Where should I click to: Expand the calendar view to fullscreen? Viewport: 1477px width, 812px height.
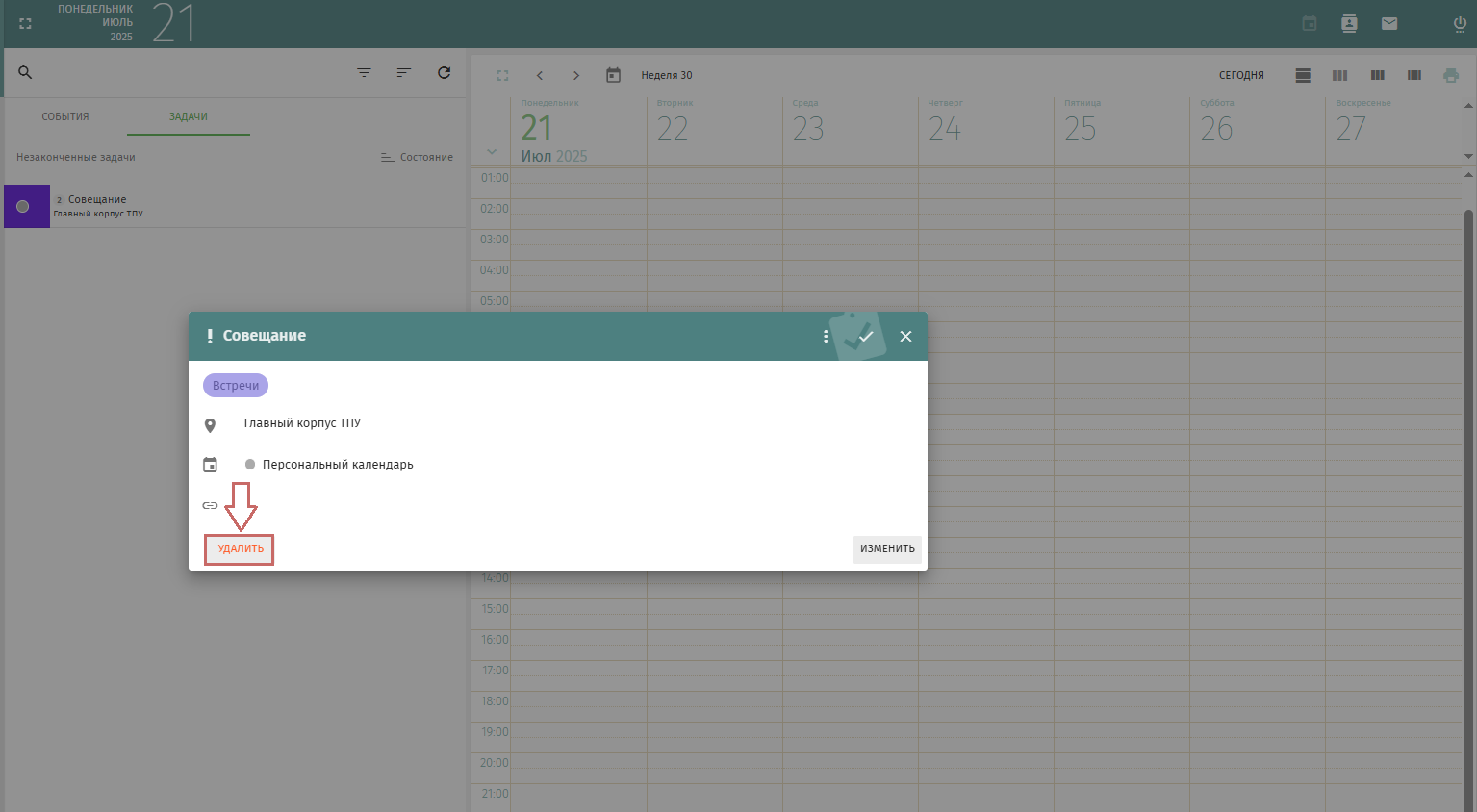coord(502,75)
